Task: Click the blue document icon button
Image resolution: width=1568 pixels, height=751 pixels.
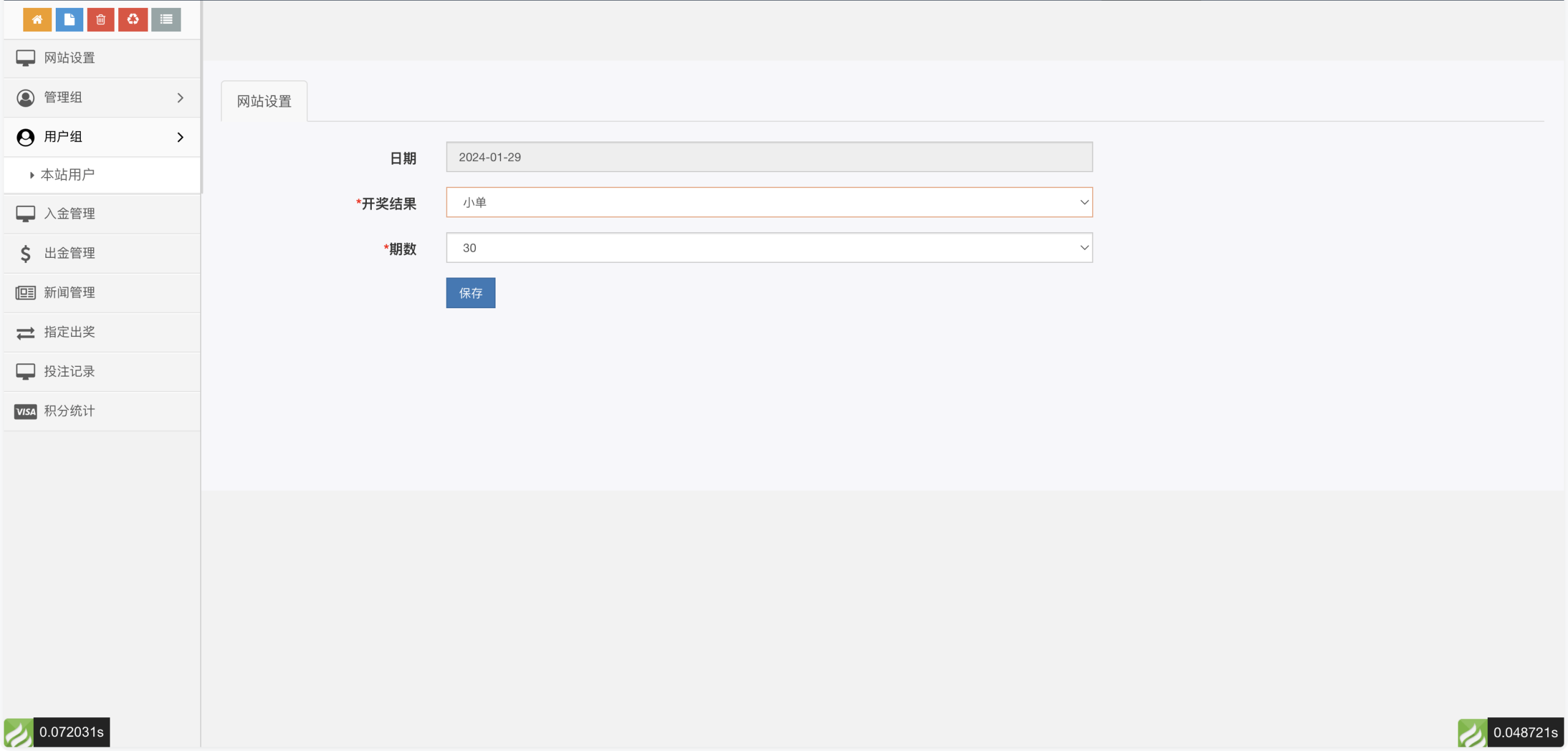Action: pyautogui.click(x=69, y=20)
